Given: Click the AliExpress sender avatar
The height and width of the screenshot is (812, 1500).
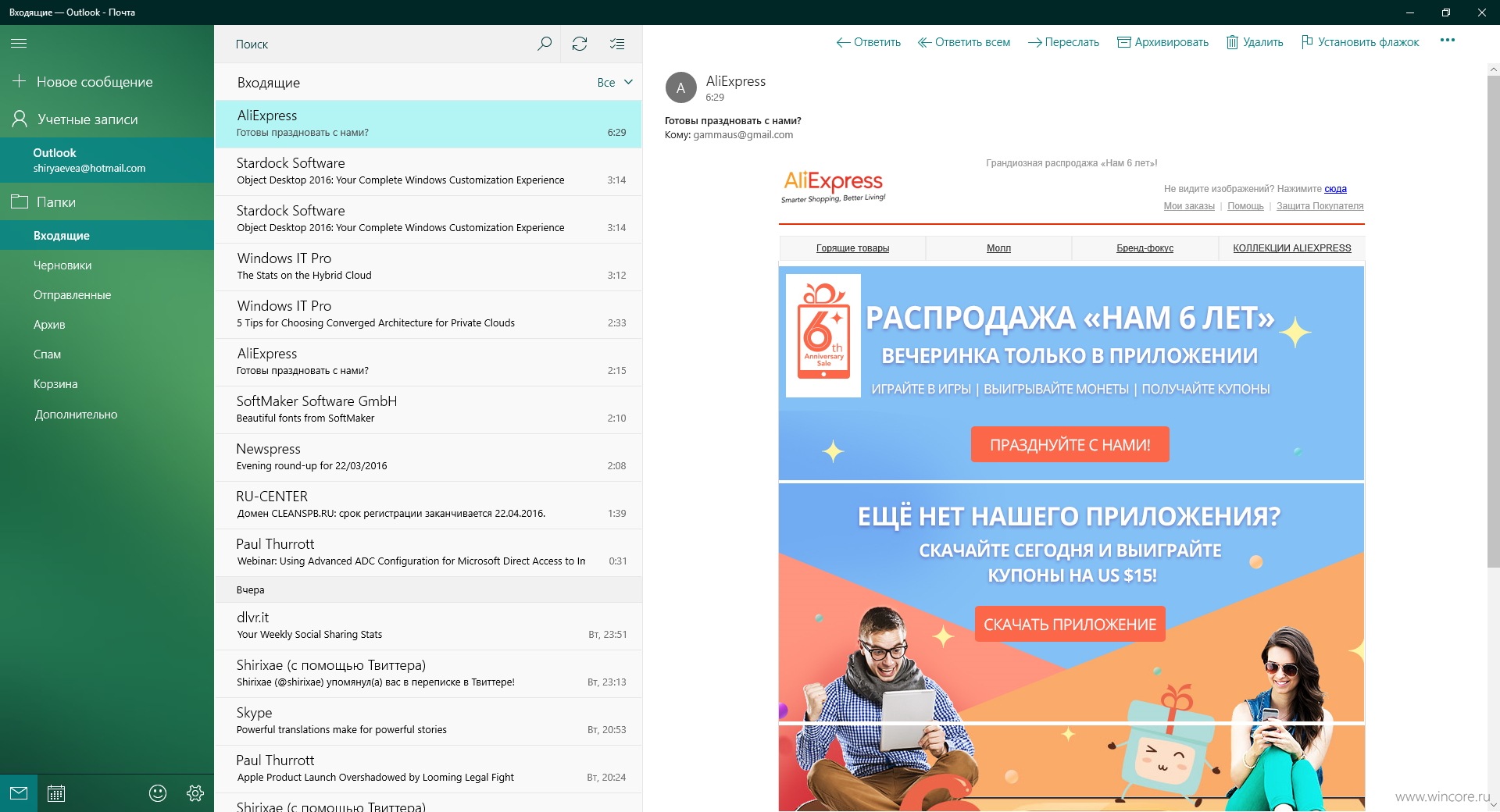Looking at the screenshot, I should point(680,88).
